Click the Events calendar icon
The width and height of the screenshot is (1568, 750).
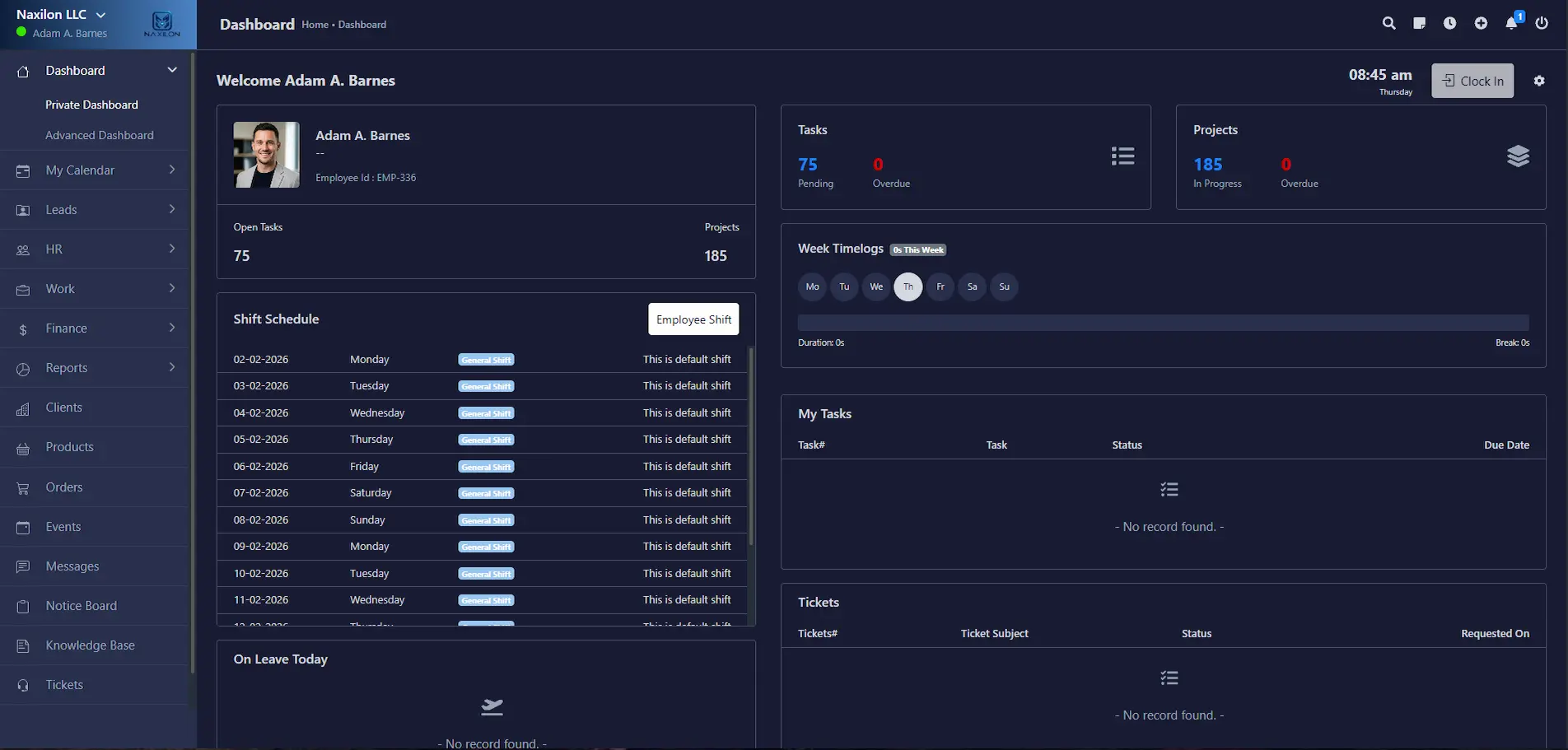click(23, 528)
